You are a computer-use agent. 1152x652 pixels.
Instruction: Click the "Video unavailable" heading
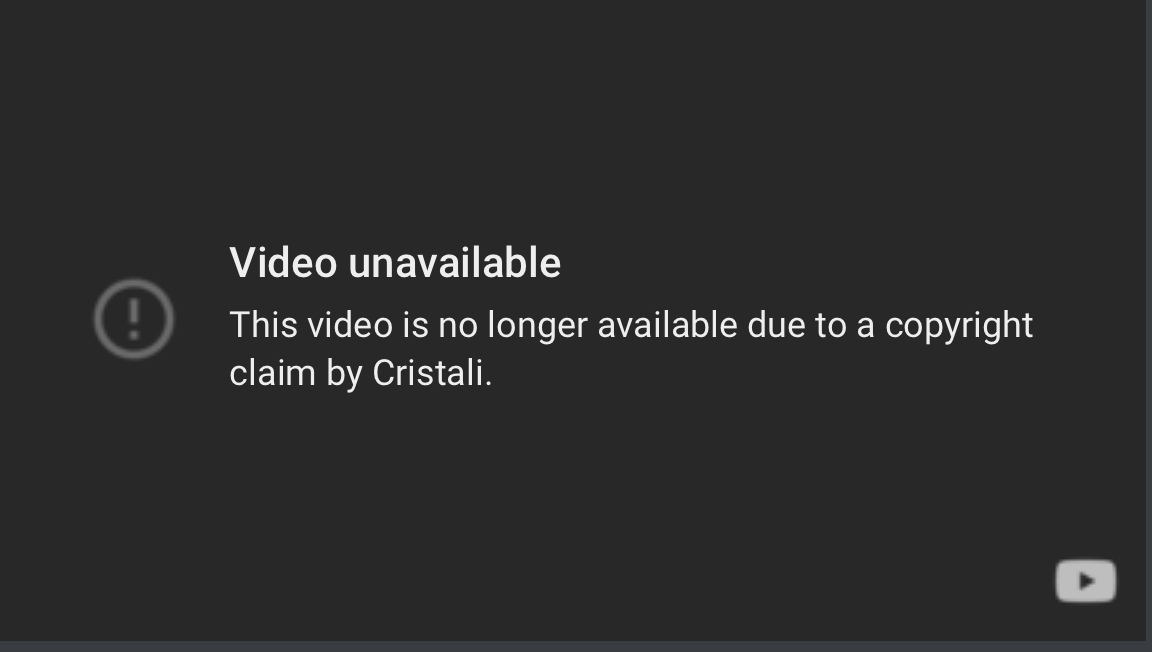tap(395, 262)
